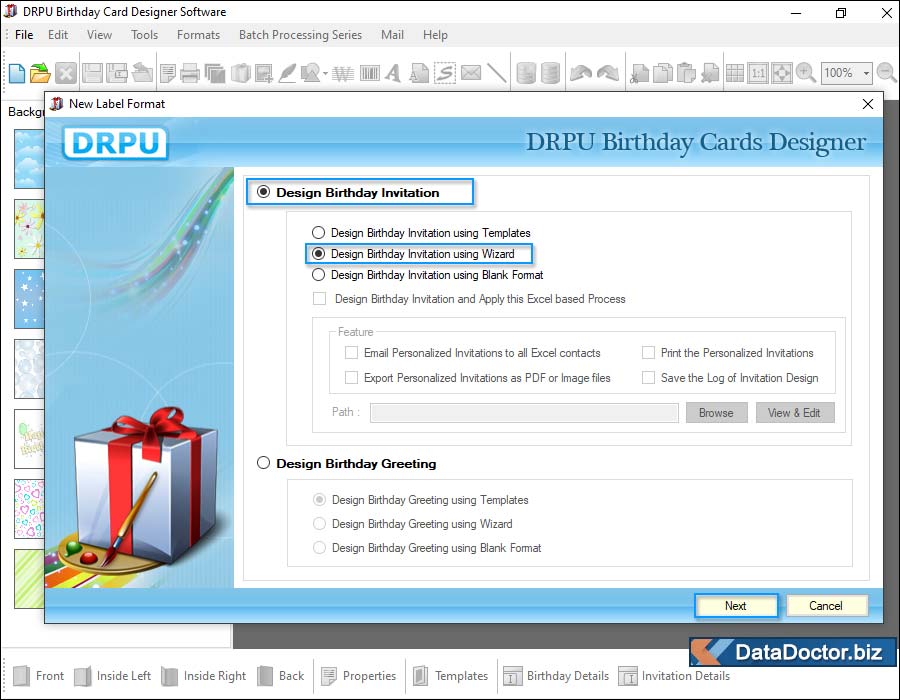Open Birthday Details in the bottom bar
900x700 pixels.
coord(556,675)
